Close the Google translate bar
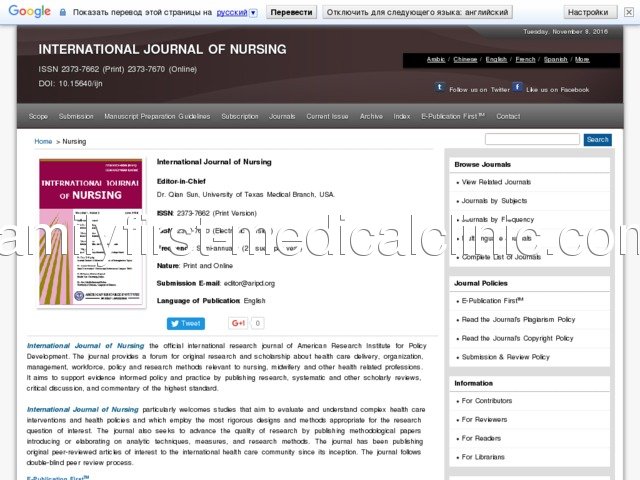 (629, 12)
